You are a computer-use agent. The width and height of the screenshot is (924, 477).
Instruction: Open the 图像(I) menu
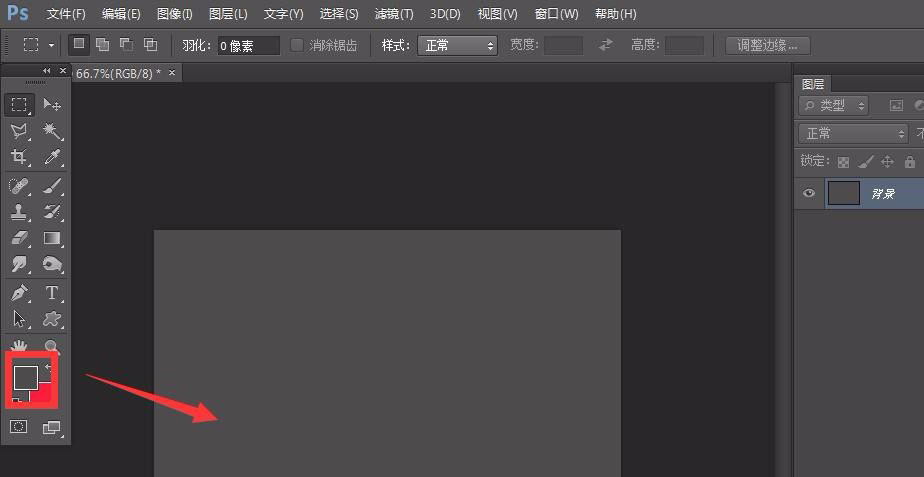coord(175,14)
